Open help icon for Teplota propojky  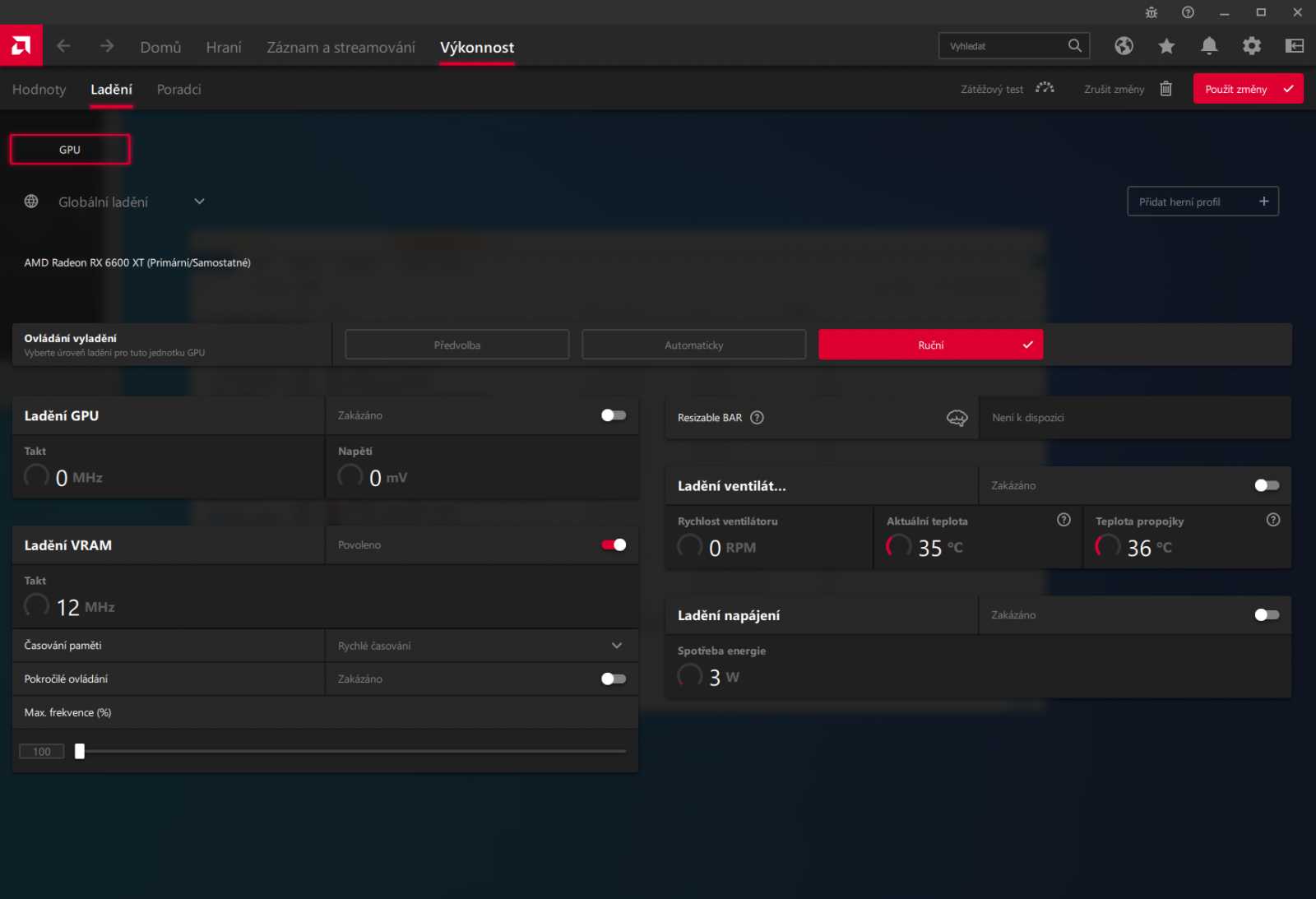pyautogui.click(x=1273, y=520)
